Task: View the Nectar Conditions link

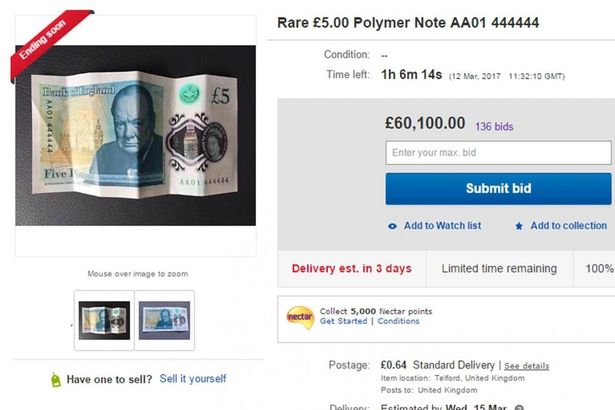Action: (398, 321)
